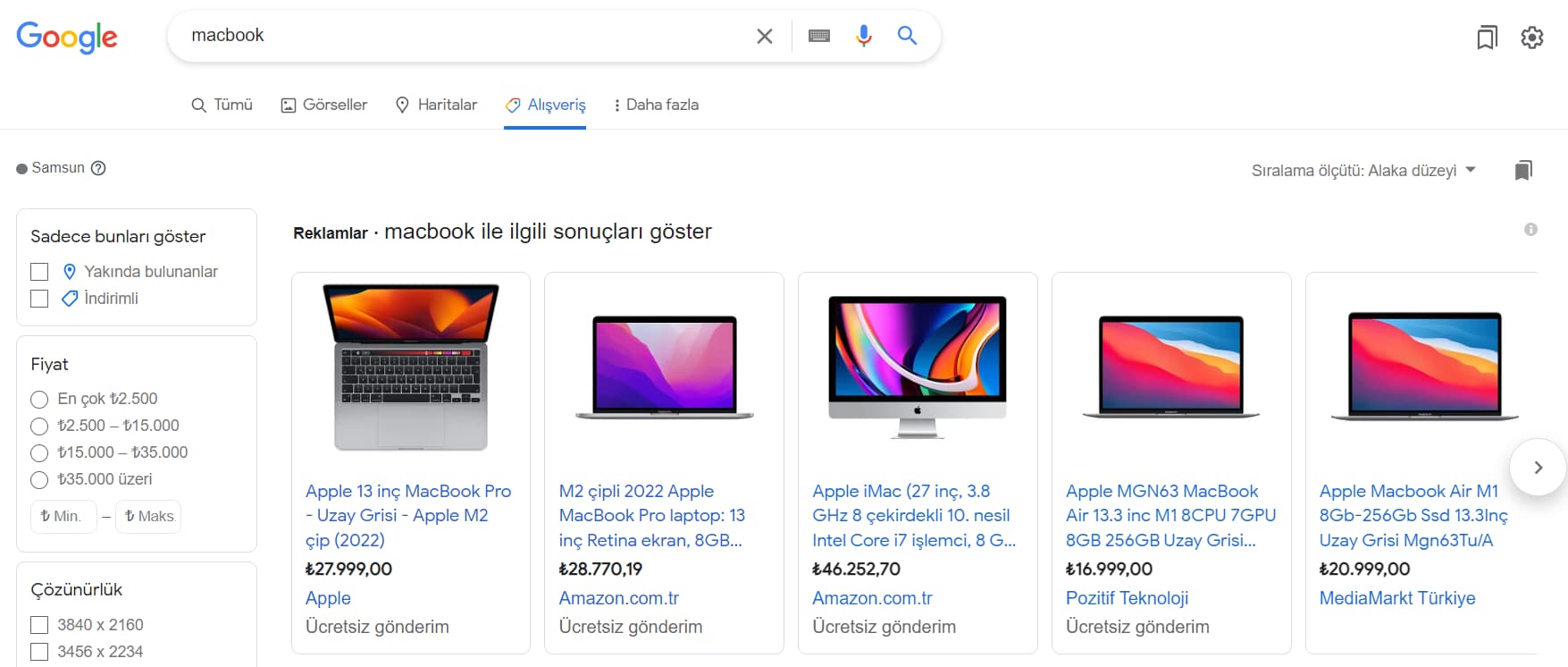This screenshot has height=667, width=1568.
Task: Open Apple MGN63 MacBook Air 13.3 link
Action: [x=1170, y=516]
